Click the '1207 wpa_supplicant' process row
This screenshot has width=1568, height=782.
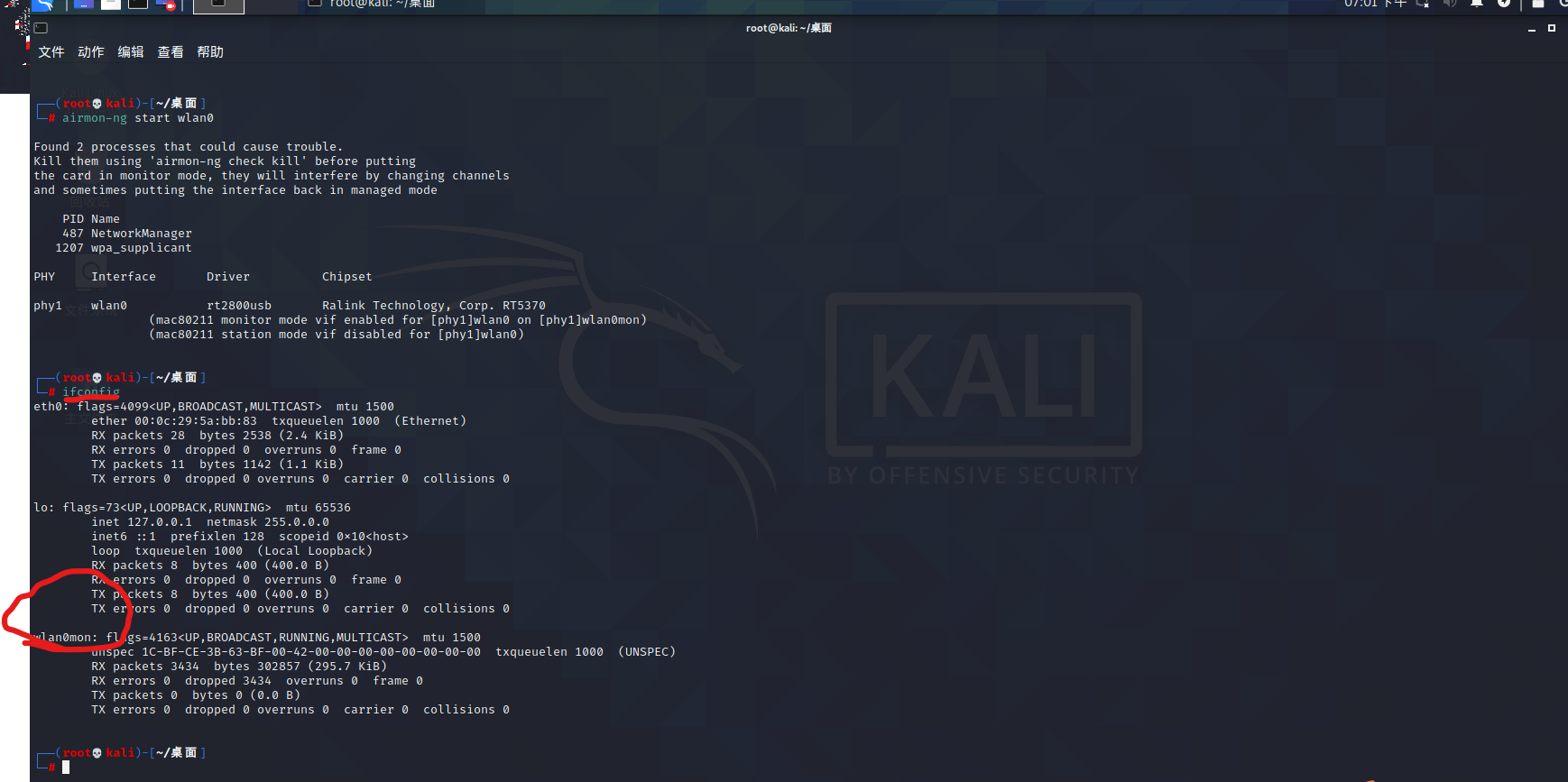[x=124, y=248]
